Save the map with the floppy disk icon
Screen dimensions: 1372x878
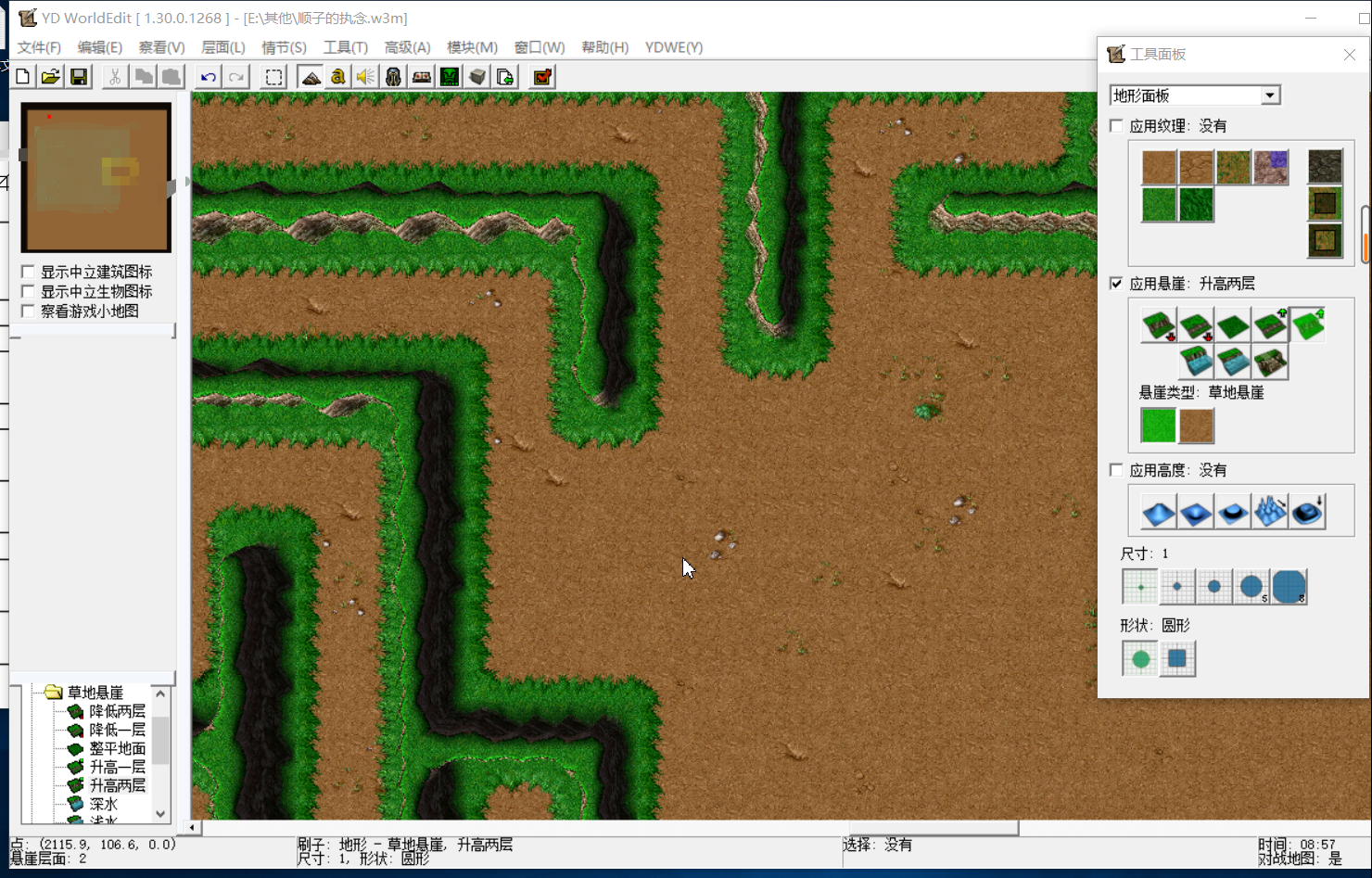pyautogui.click(x=79, y=77)
